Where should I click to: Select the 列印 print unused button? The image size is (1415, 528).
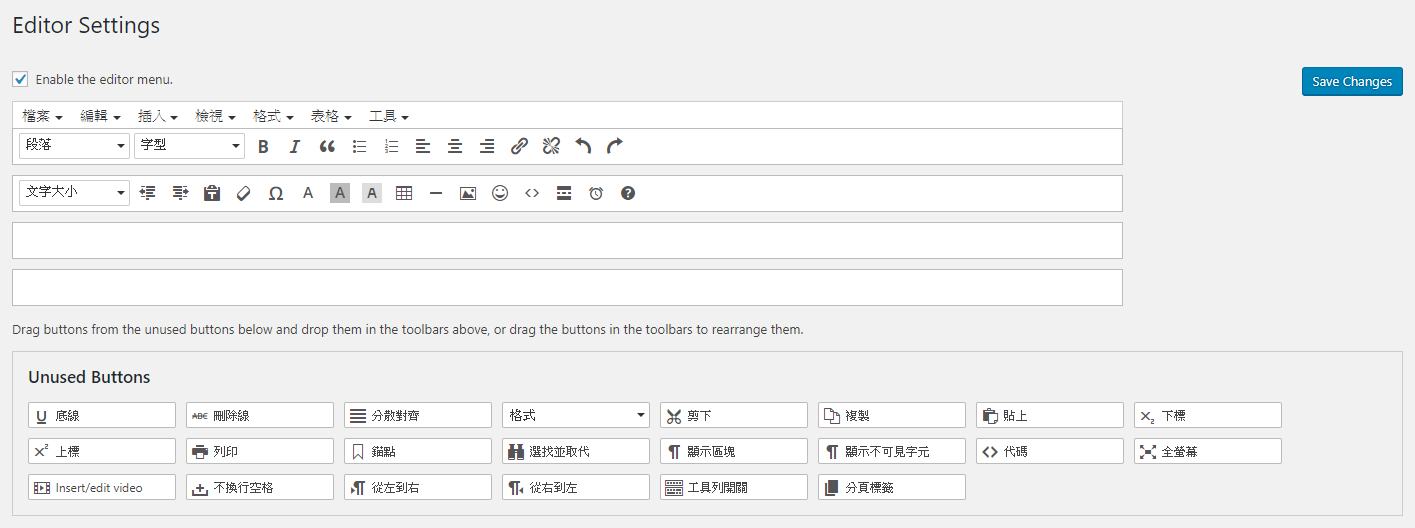(x=260, y=451)
